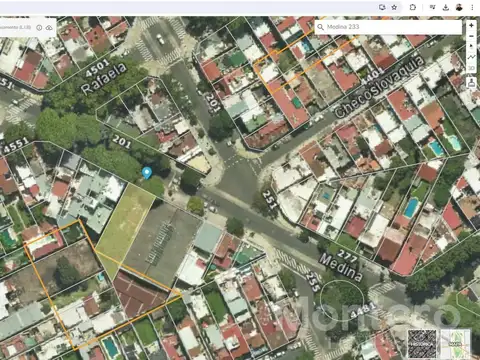Select the satellite imagery basemap thumbnail
The height and width of the screenshot is (360, 480).
pos(422,344)
